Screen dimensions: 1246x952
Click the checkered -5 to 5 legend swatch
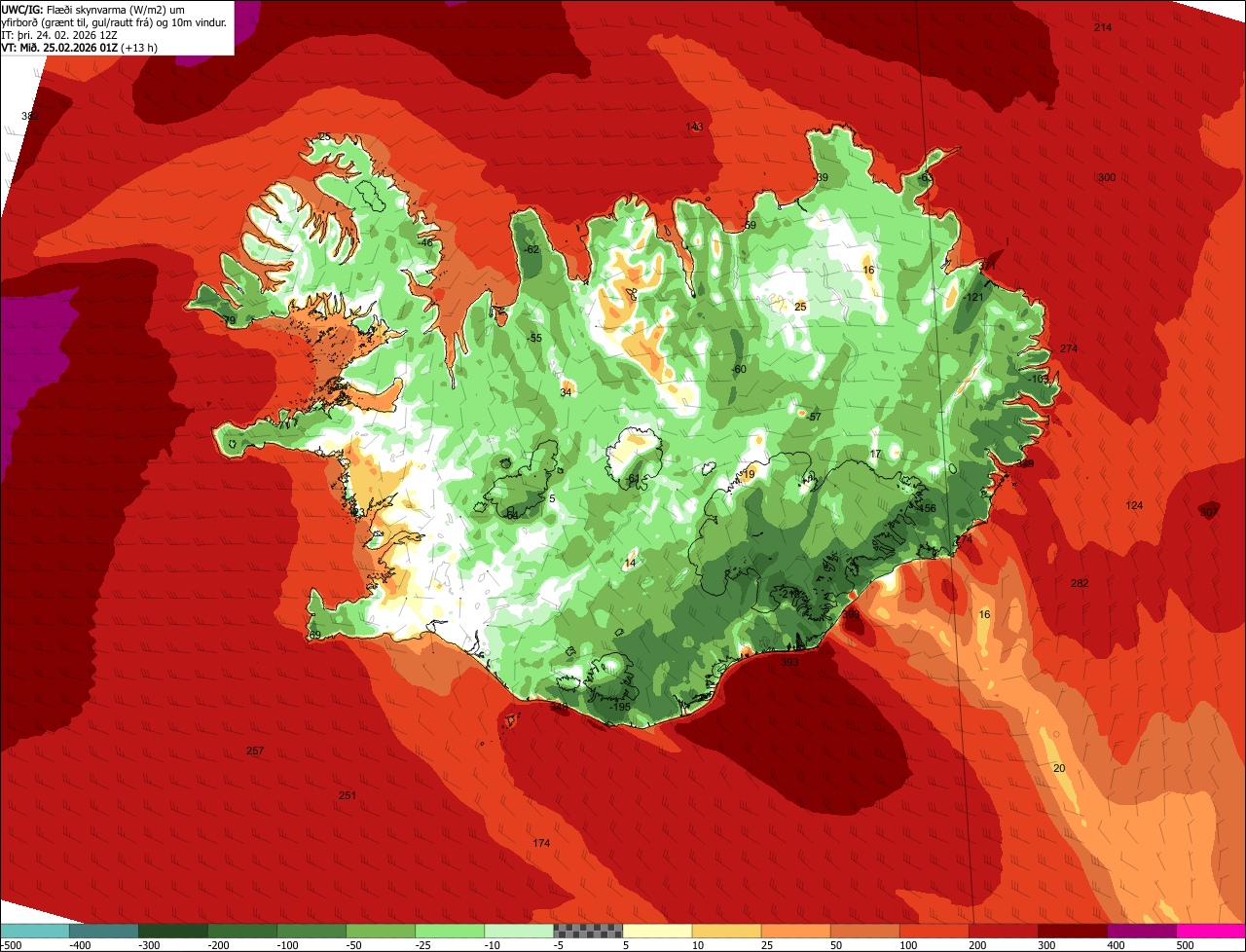(588, 931)
